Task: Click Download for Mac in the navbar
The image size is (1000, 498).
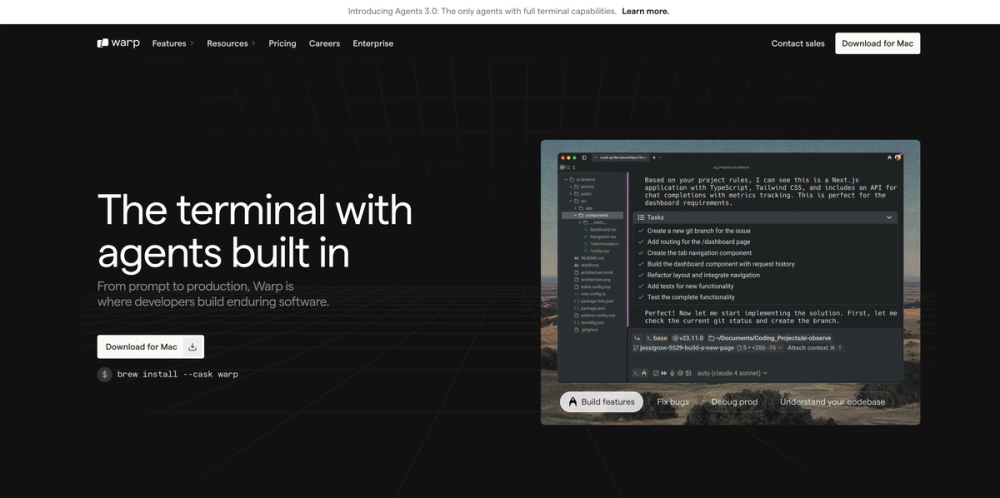Action: (878, 43)
